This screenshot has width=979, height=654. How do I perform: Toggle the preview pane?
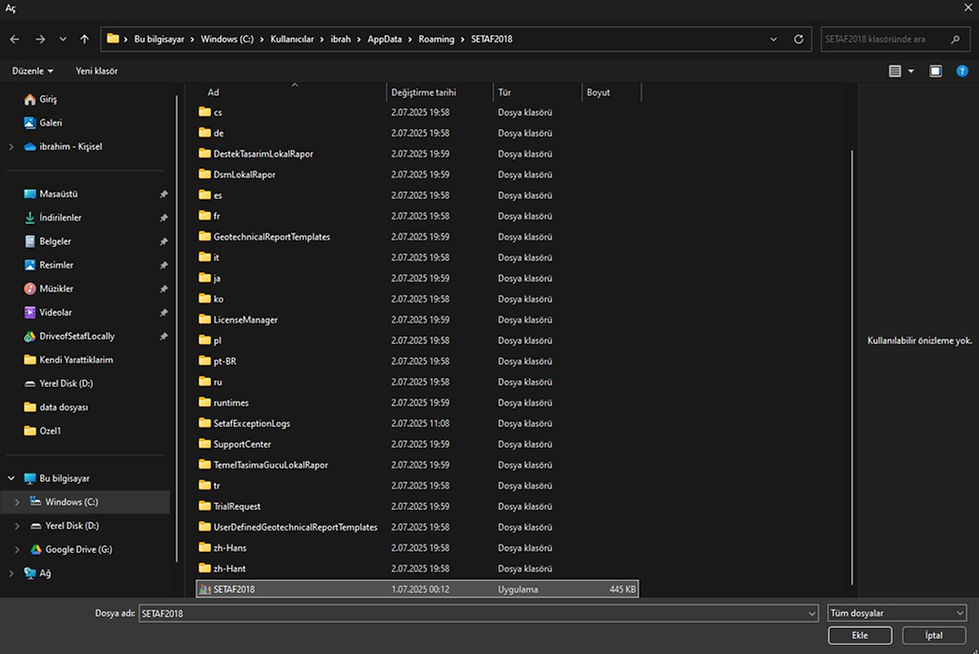935,71
